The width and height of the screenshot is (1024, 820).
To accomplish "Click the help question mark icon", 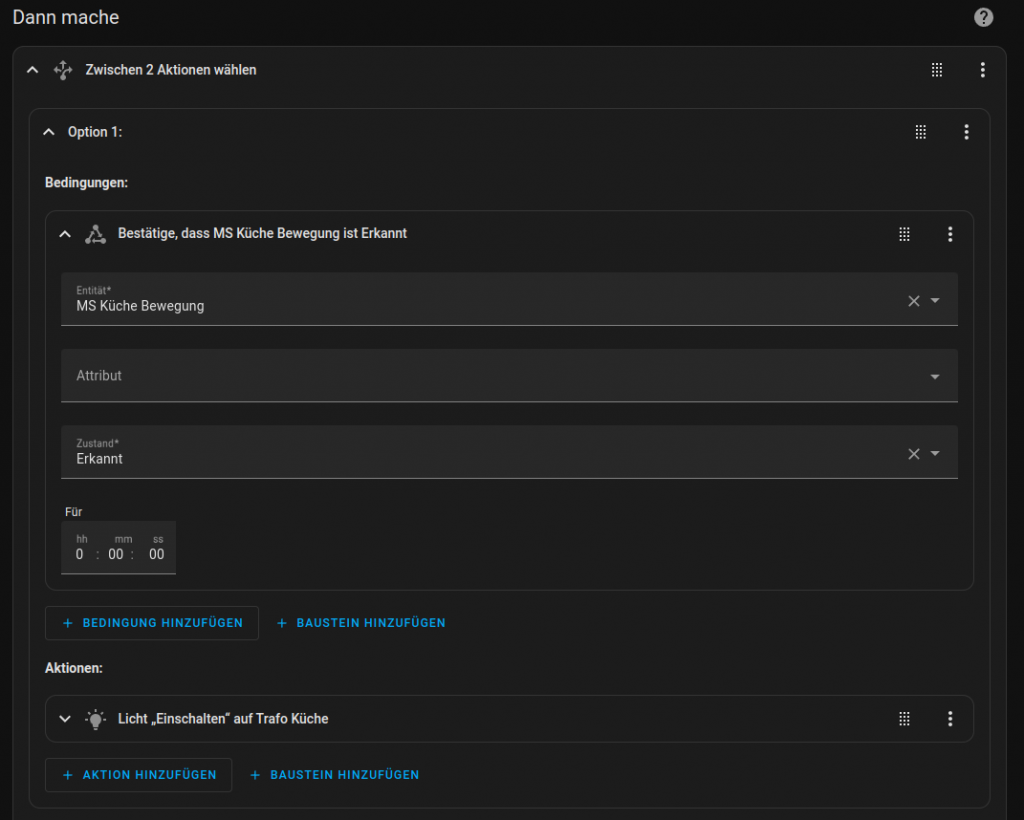I will (x=983, y=18).
